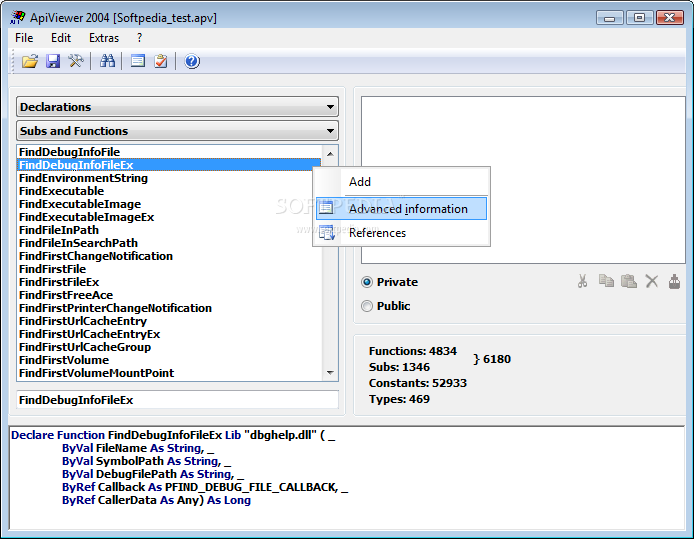694x539 pixels.
Task: Save with the floppy disk toolbar icon
Action: point(53,61)
